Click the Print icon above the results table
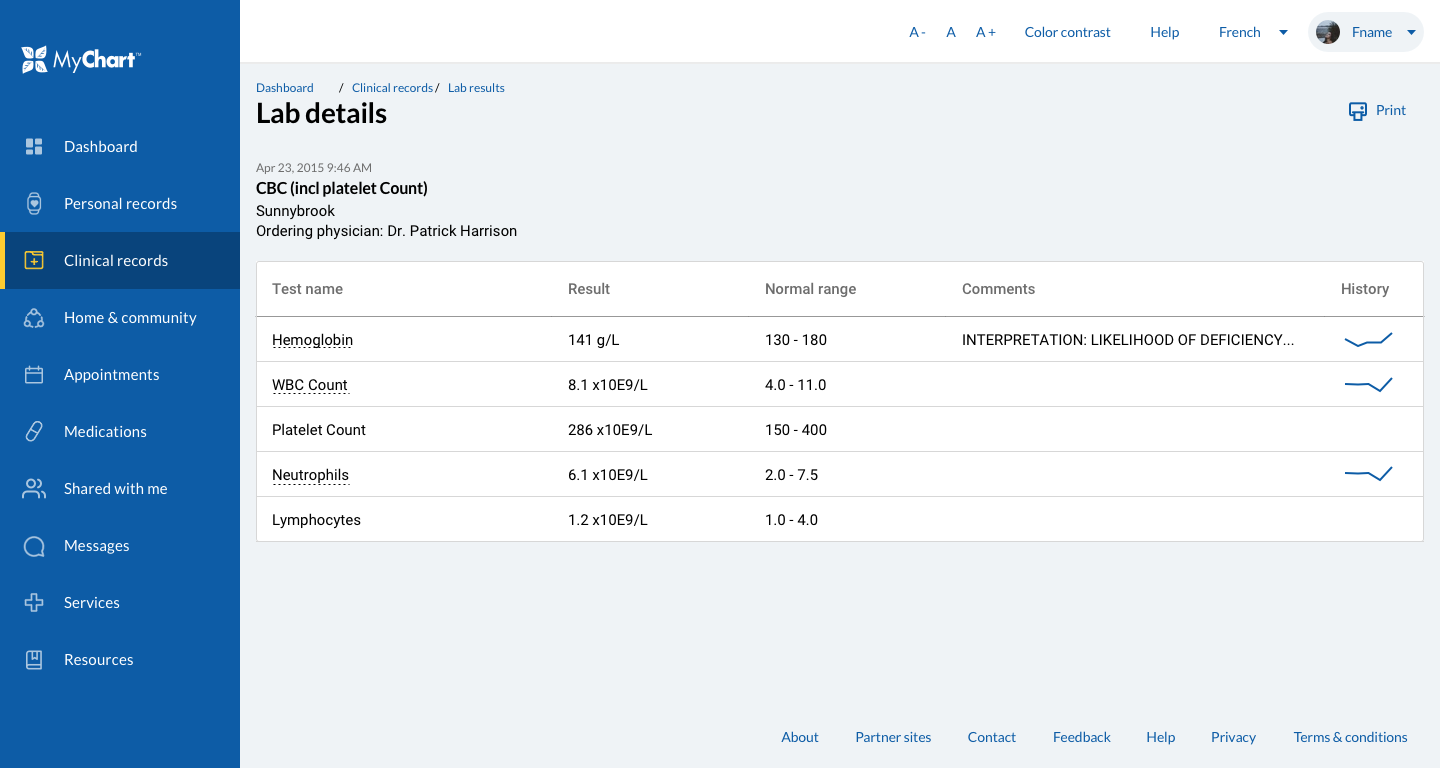Image resolution: width=1440 pixels, height=768 pixels. (x=1357, y=111)
